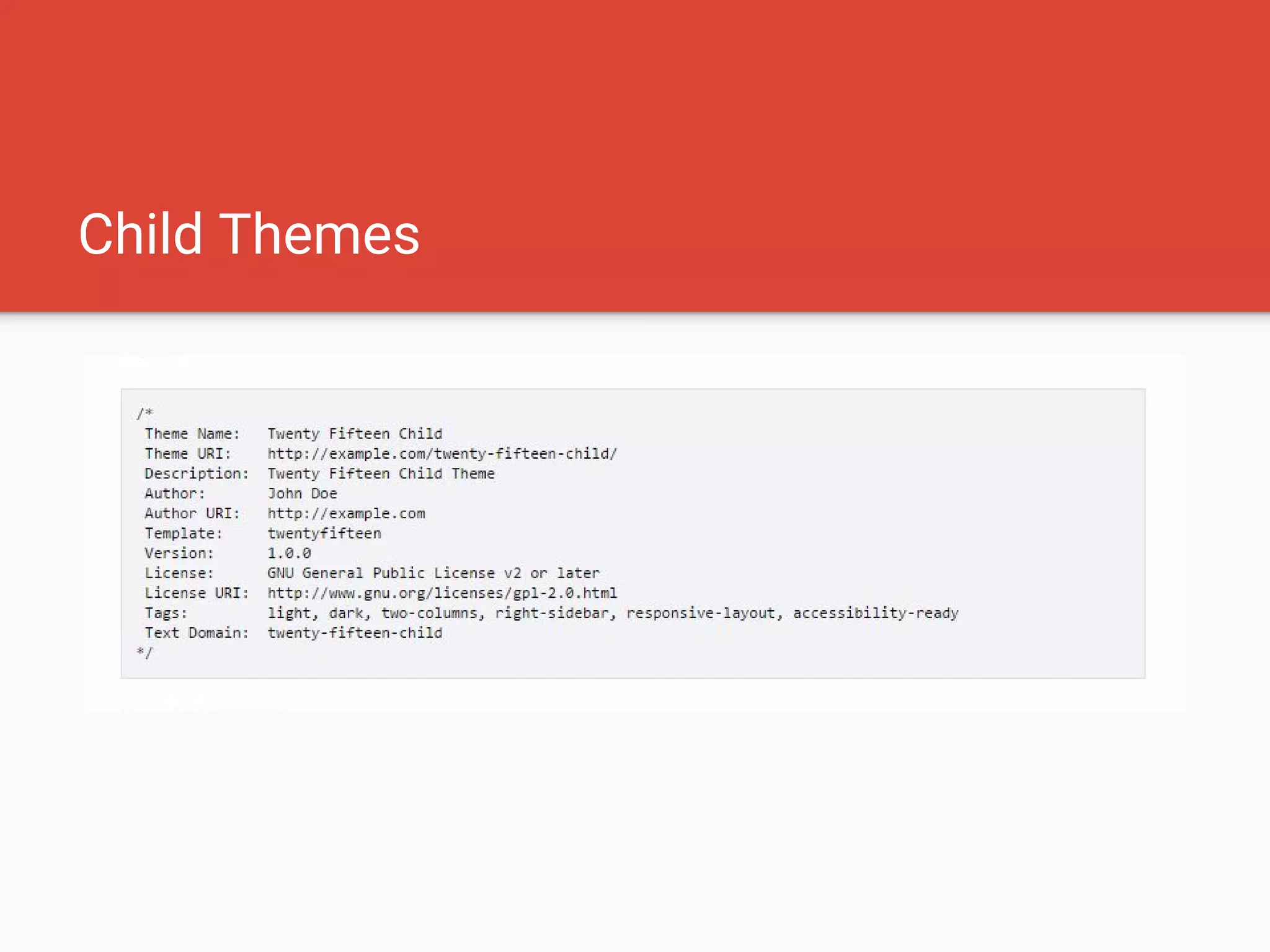Click the 'Description:' label
Image resolution: width=1270 pixels, height=952 pixels.
(197, 474)
